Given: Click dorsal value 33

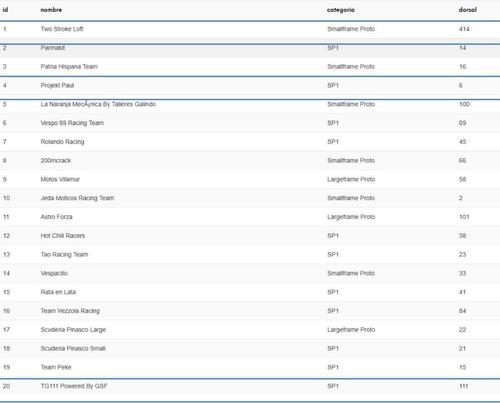Looking at the screenshot, I should point(462,273).
